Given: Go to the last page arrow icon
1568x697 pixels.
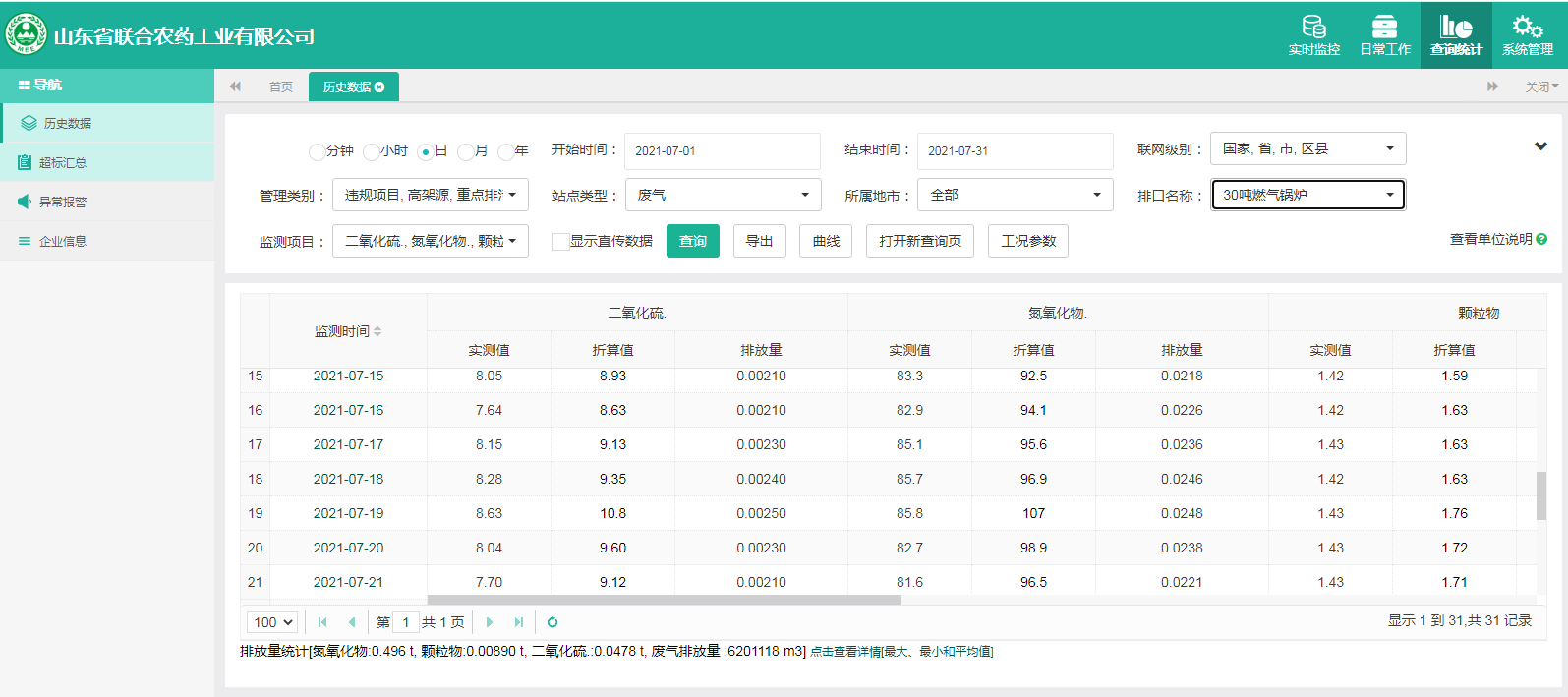Looking at the screenshot, I should pos(519,622).
